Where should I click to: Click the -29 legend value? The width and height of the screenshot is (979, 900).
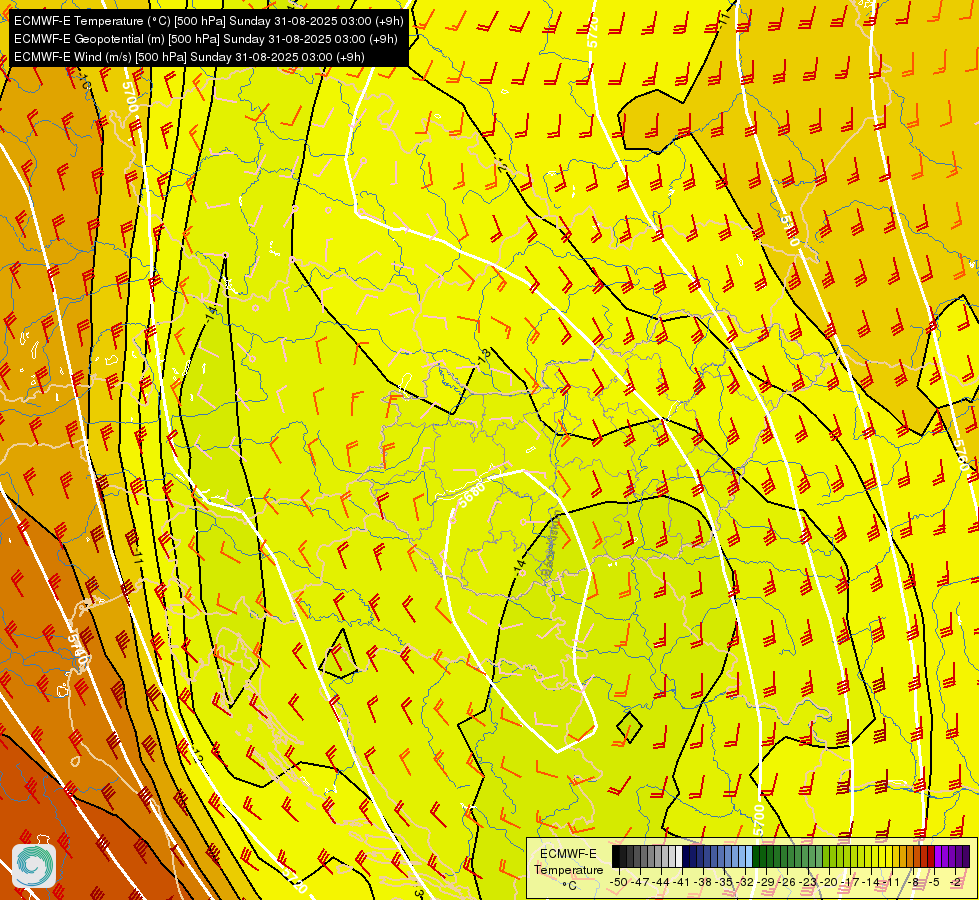click(766, 883)
